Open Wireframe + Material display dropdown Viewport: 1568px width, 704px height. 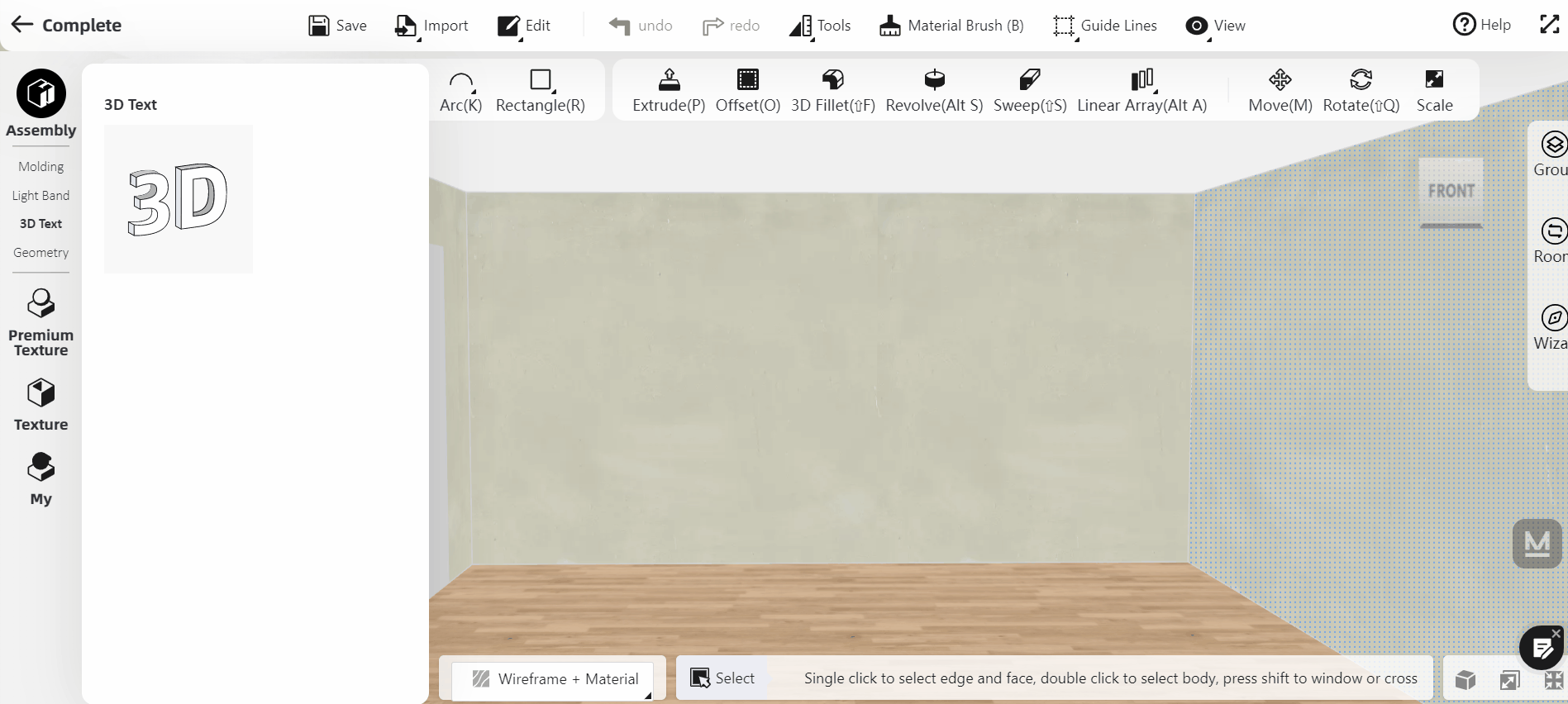(553, 679)
